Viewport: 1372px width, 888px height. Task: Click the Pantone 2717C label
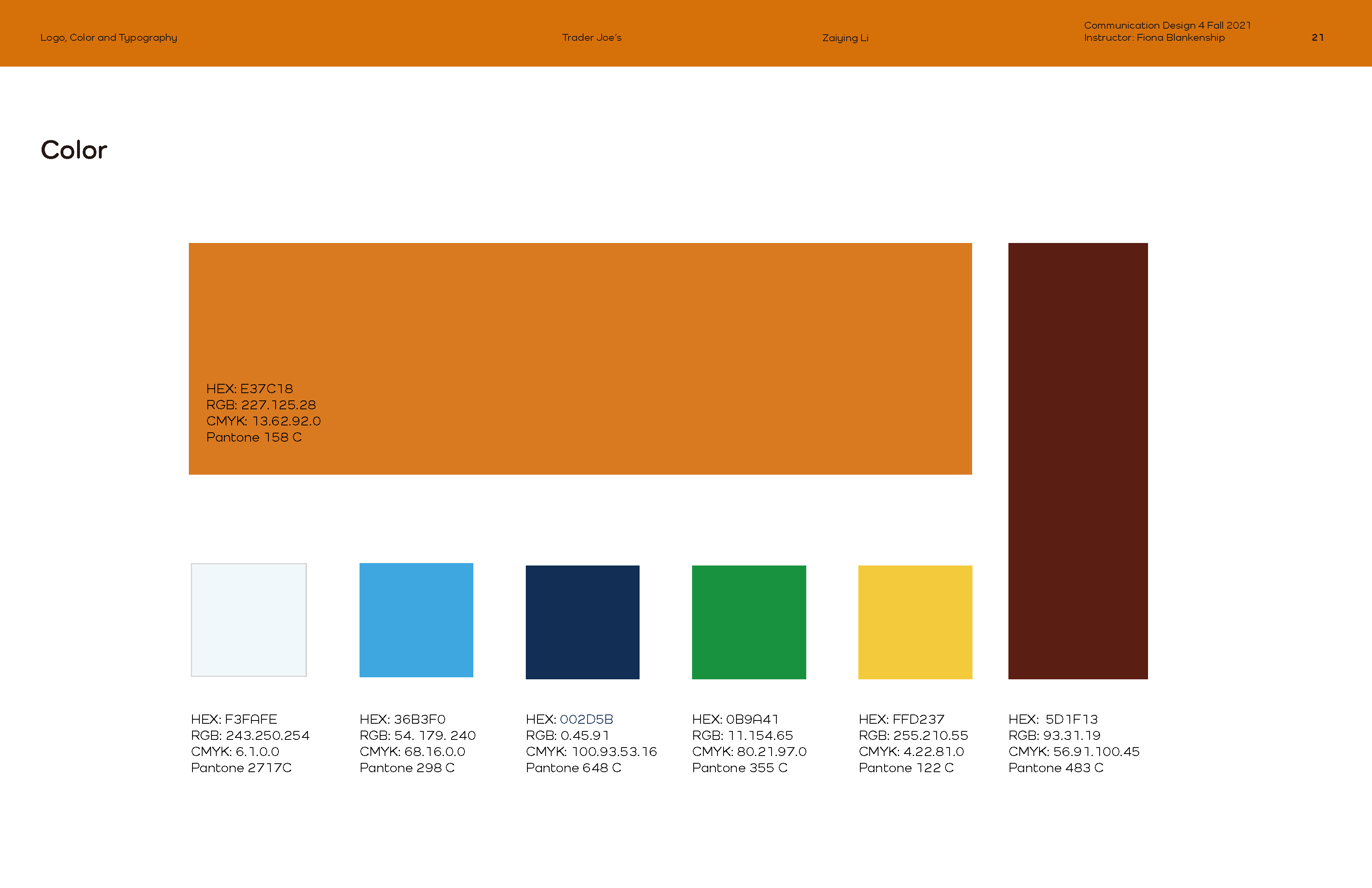pos(241,767)
